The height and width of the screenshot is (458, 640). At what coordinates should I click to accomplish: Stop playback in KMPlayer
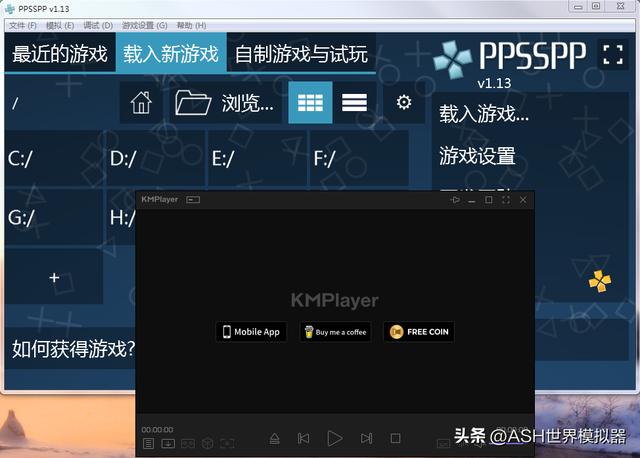click(396, 438)
